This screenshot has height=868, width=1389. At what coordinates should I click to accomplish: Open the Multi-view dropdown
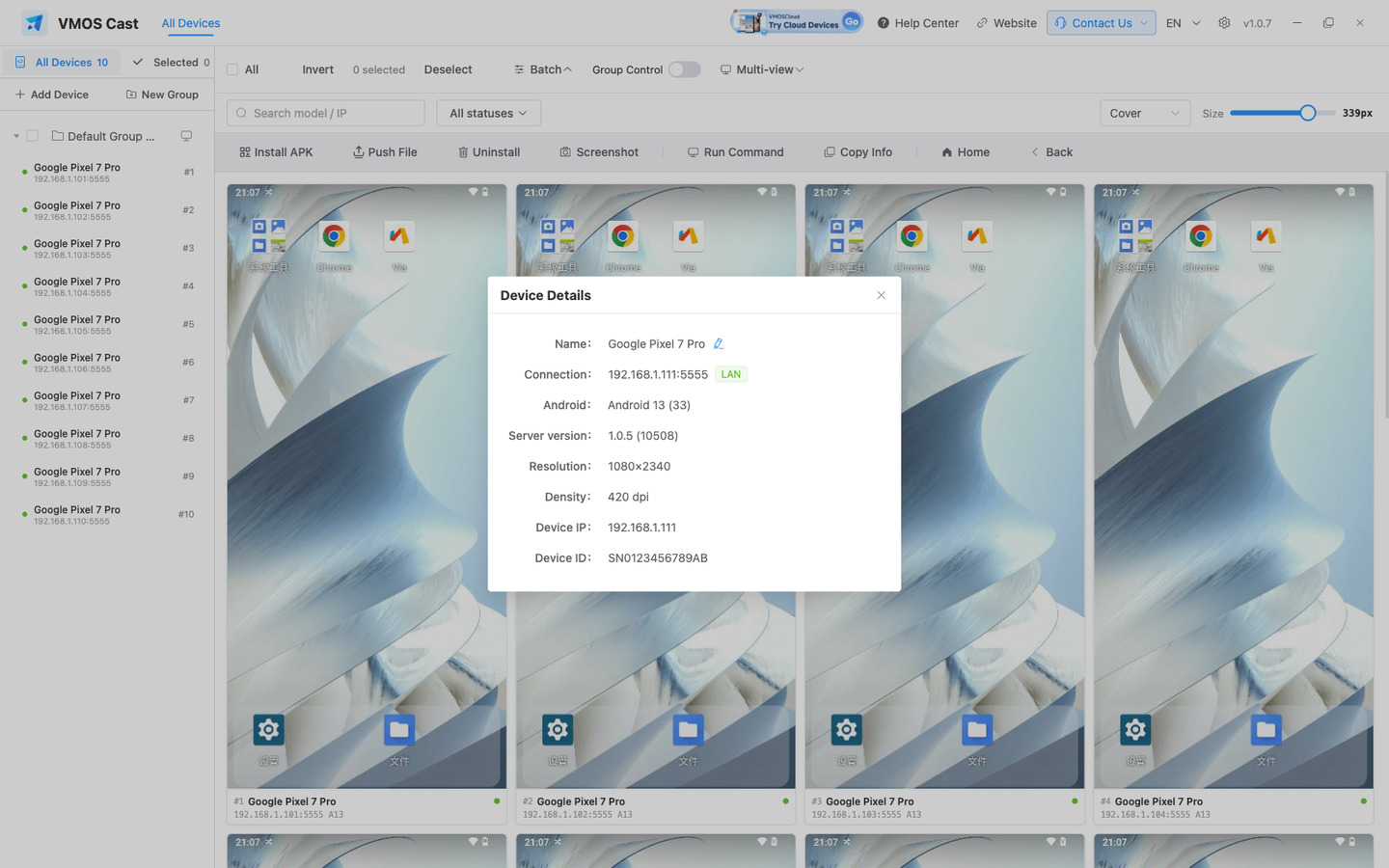762,69
